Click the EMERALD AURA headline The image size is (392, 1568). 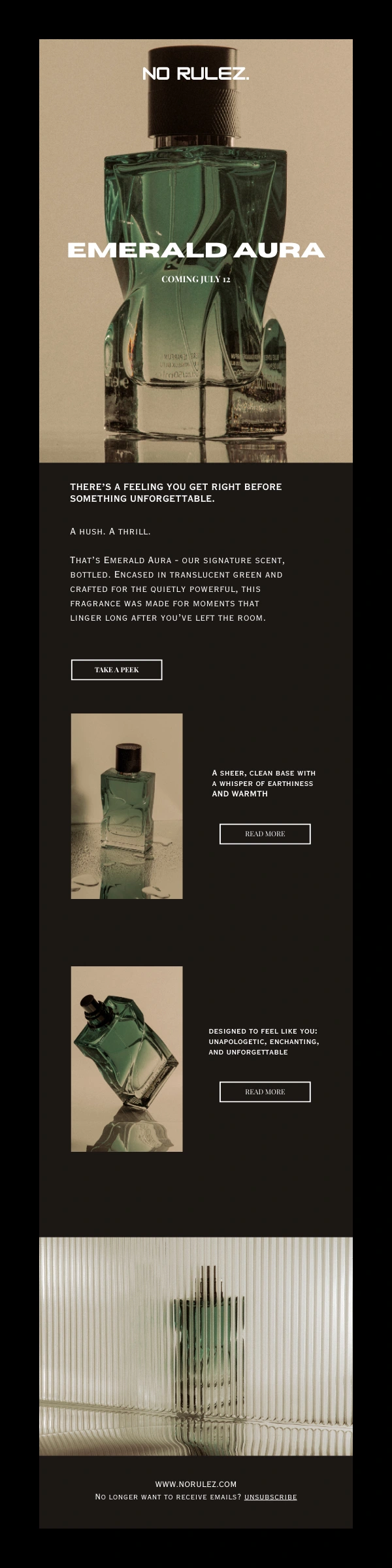(196, 250)
